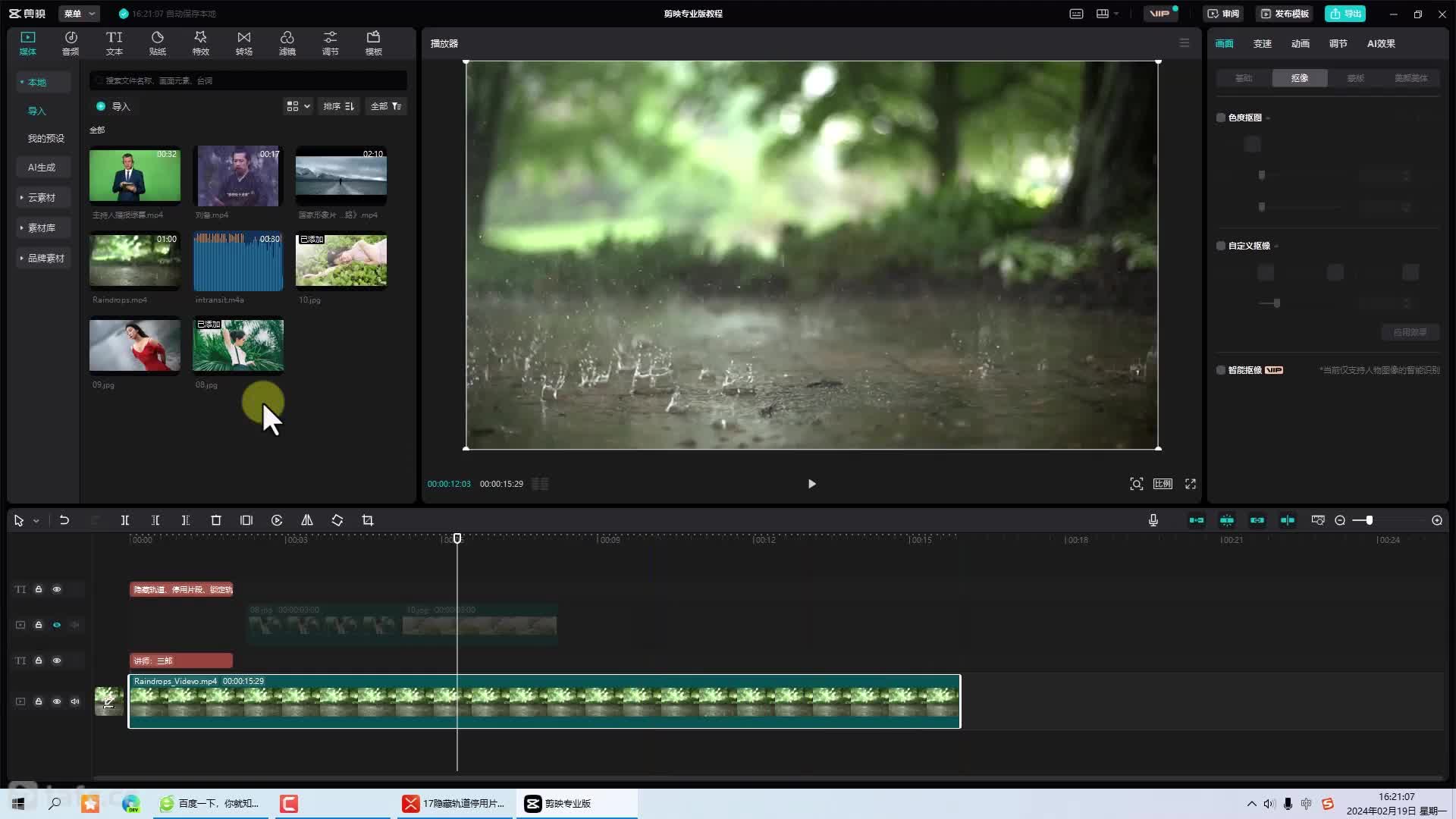This screenshot has width=1456, height=819.
Task: Toggle the linkage icon in timeline toolbar
Action: click(x=1257, y=520)
